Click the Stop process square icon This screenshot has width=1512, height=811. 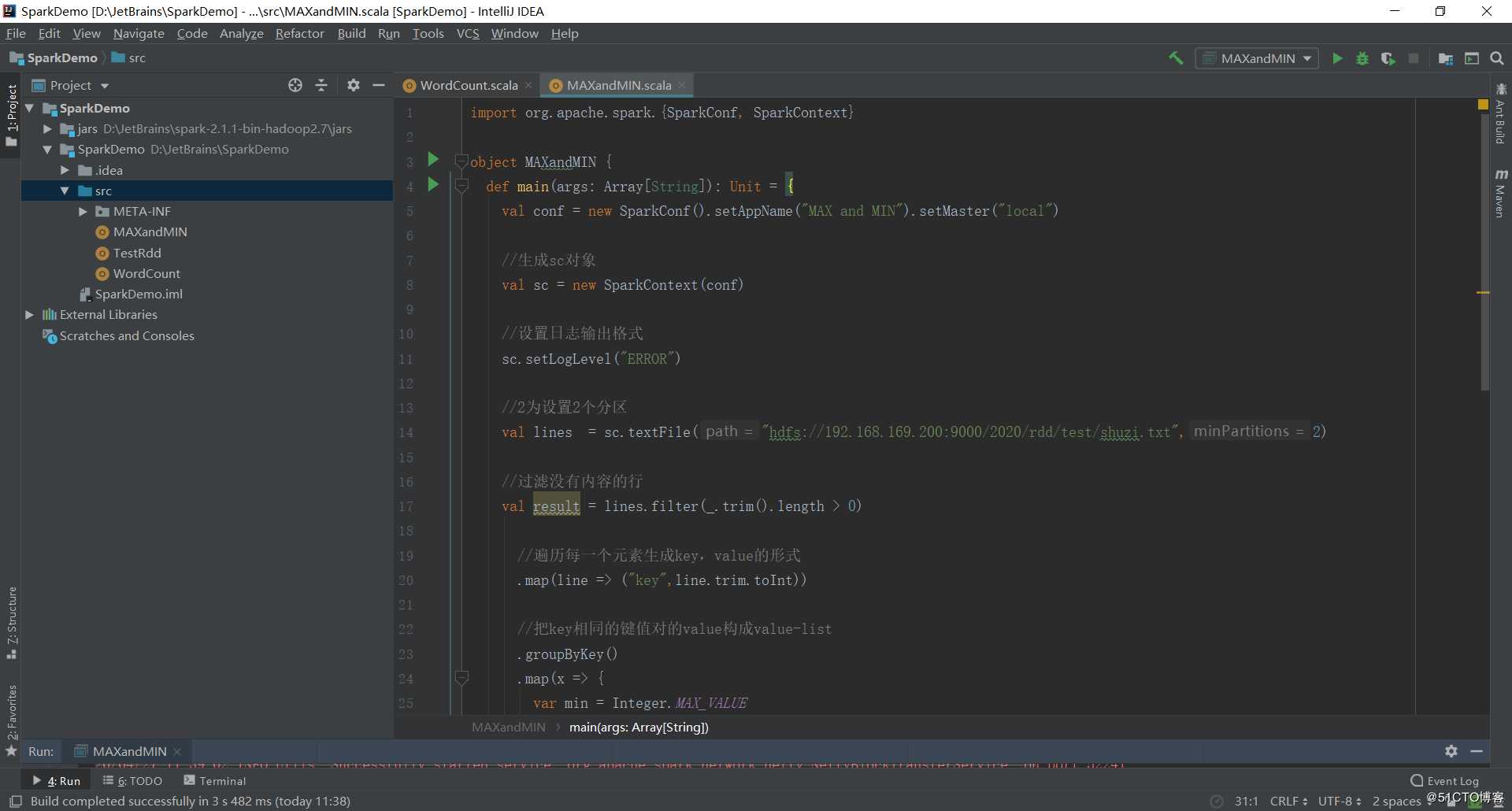[x=1414, y=58]
